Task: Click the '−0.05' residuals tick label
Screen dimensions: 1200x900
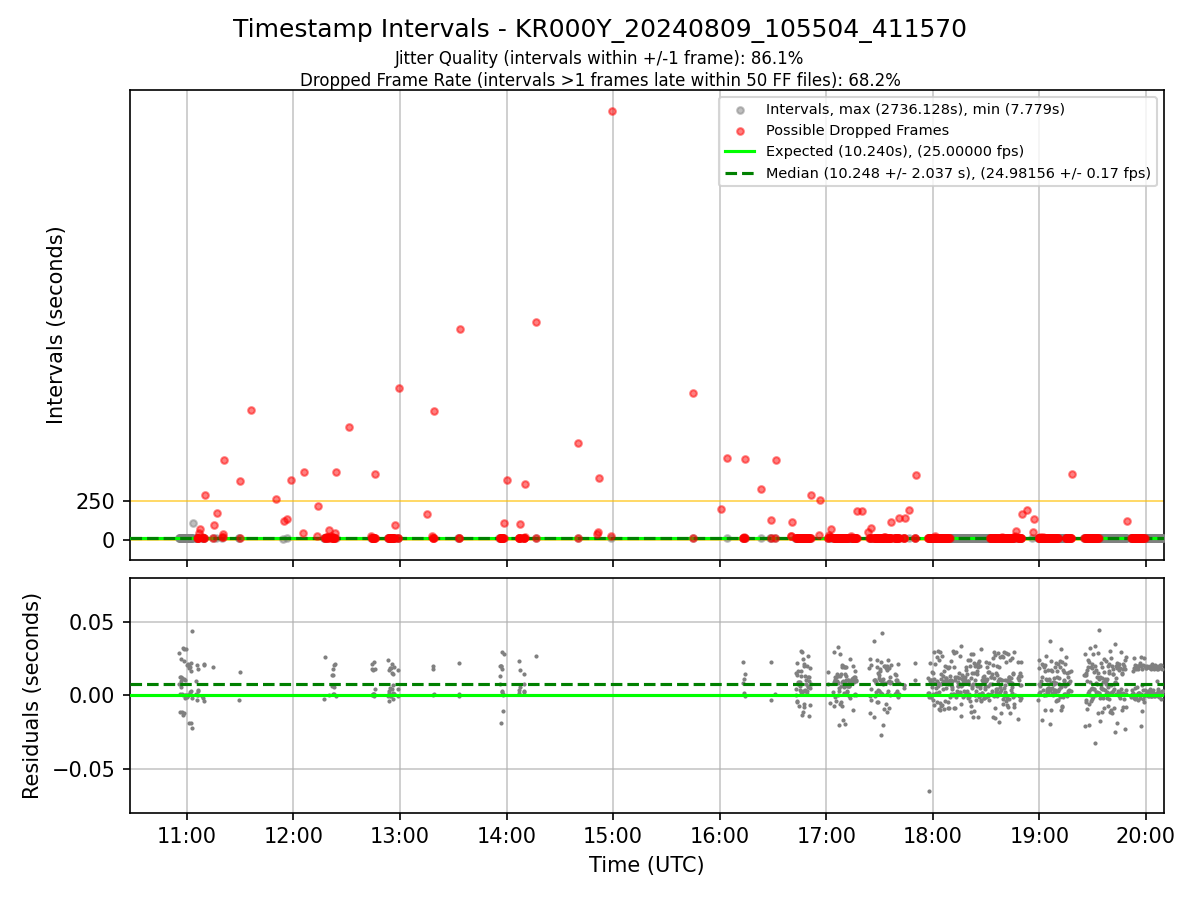Action: [85, 769]
